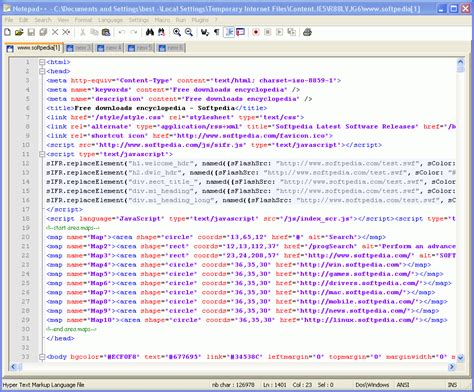Viewport: 474px width, 392px height.
Task: Collapse the html fold on line 1
Action: tap(42, 62)
